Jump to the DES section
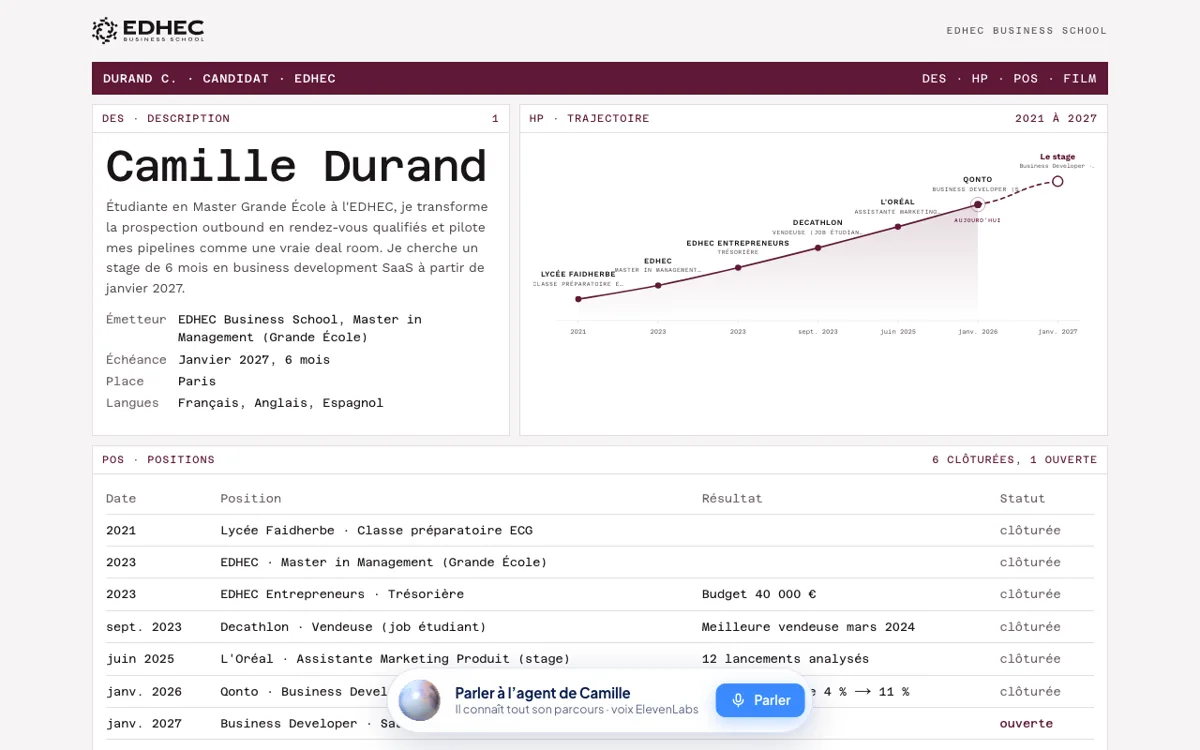The image size is (1200, 750). click(934, 79)
